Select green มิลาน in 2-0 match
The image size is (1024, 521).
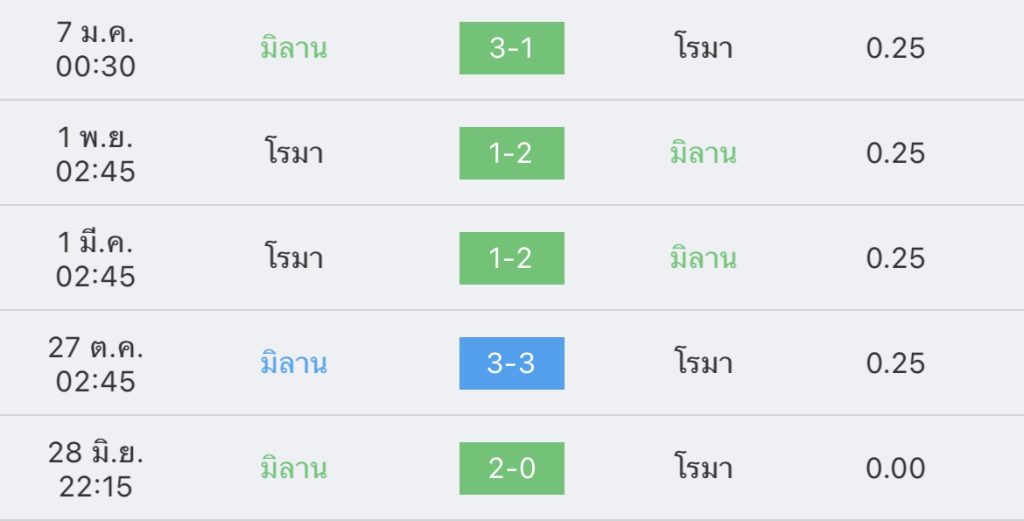[x=294, y=468]
